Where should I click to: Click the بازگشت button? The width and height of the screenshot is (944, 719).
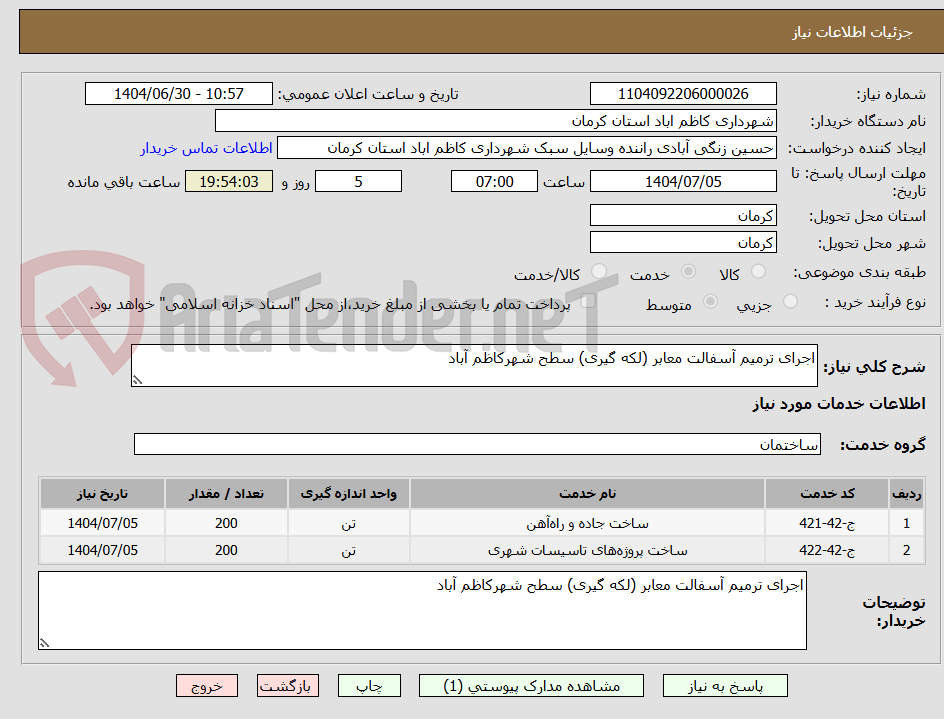click(288, 686)
